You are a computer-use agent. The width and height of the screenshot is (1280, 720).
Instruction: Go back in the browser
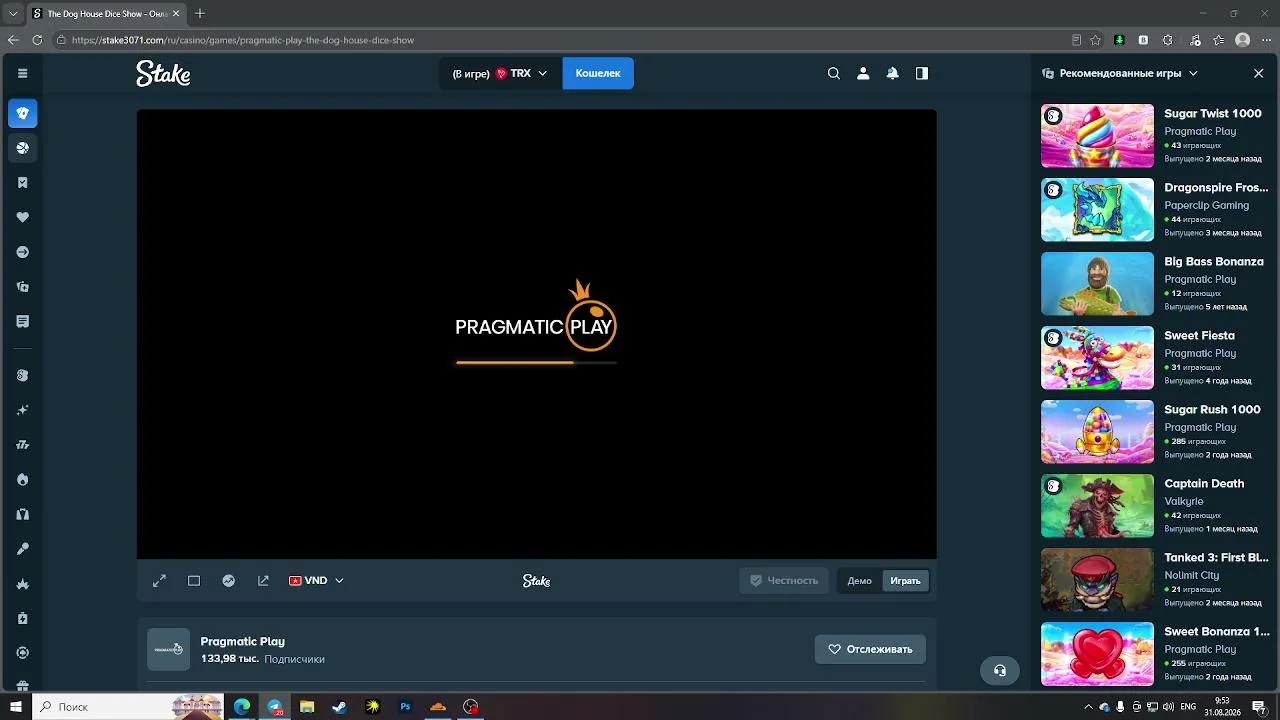pos(13,40)
